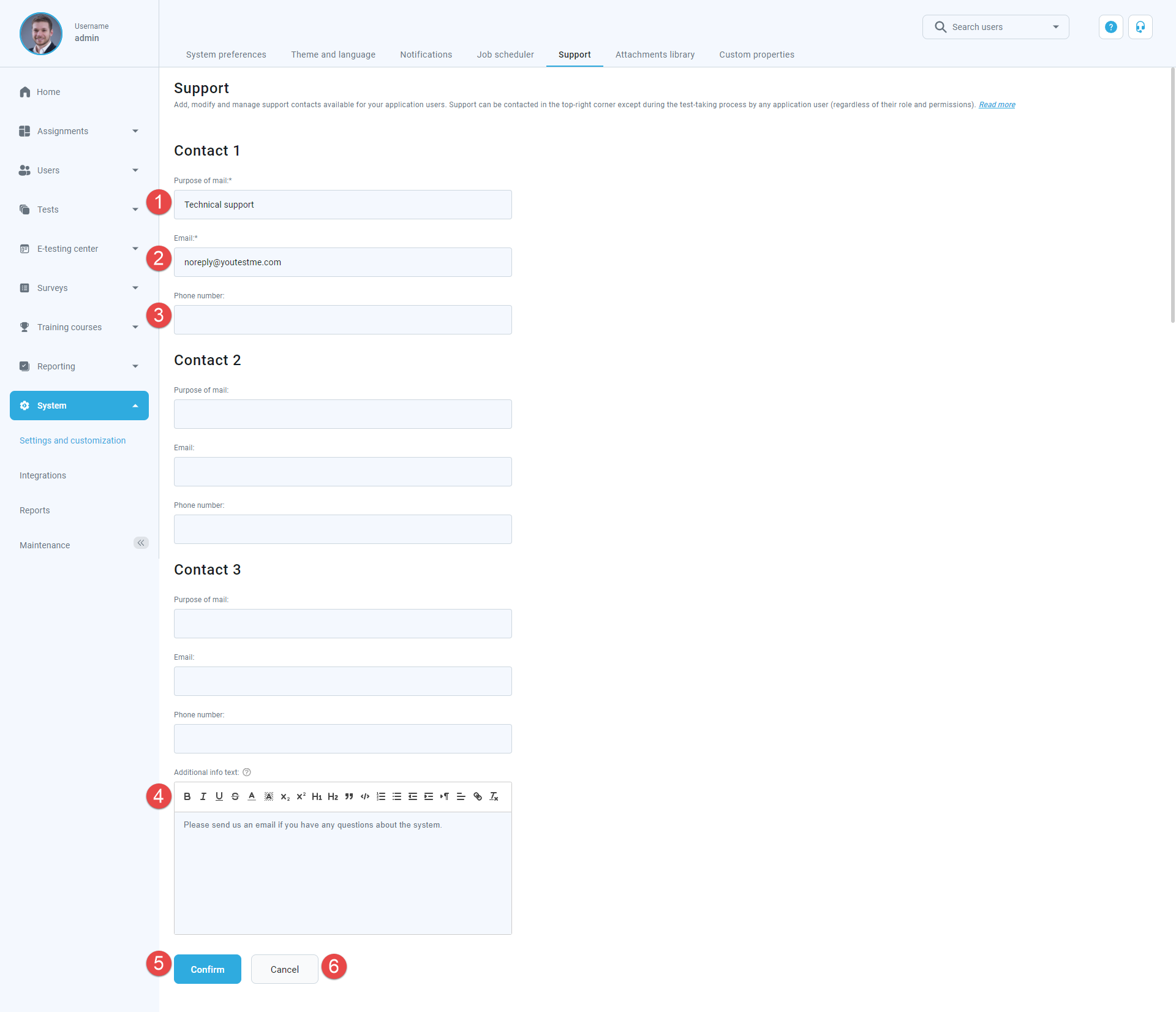Expand the Assignments menu
Viewport: 1176px width, 1012px height.
click(x=135, y=131)
